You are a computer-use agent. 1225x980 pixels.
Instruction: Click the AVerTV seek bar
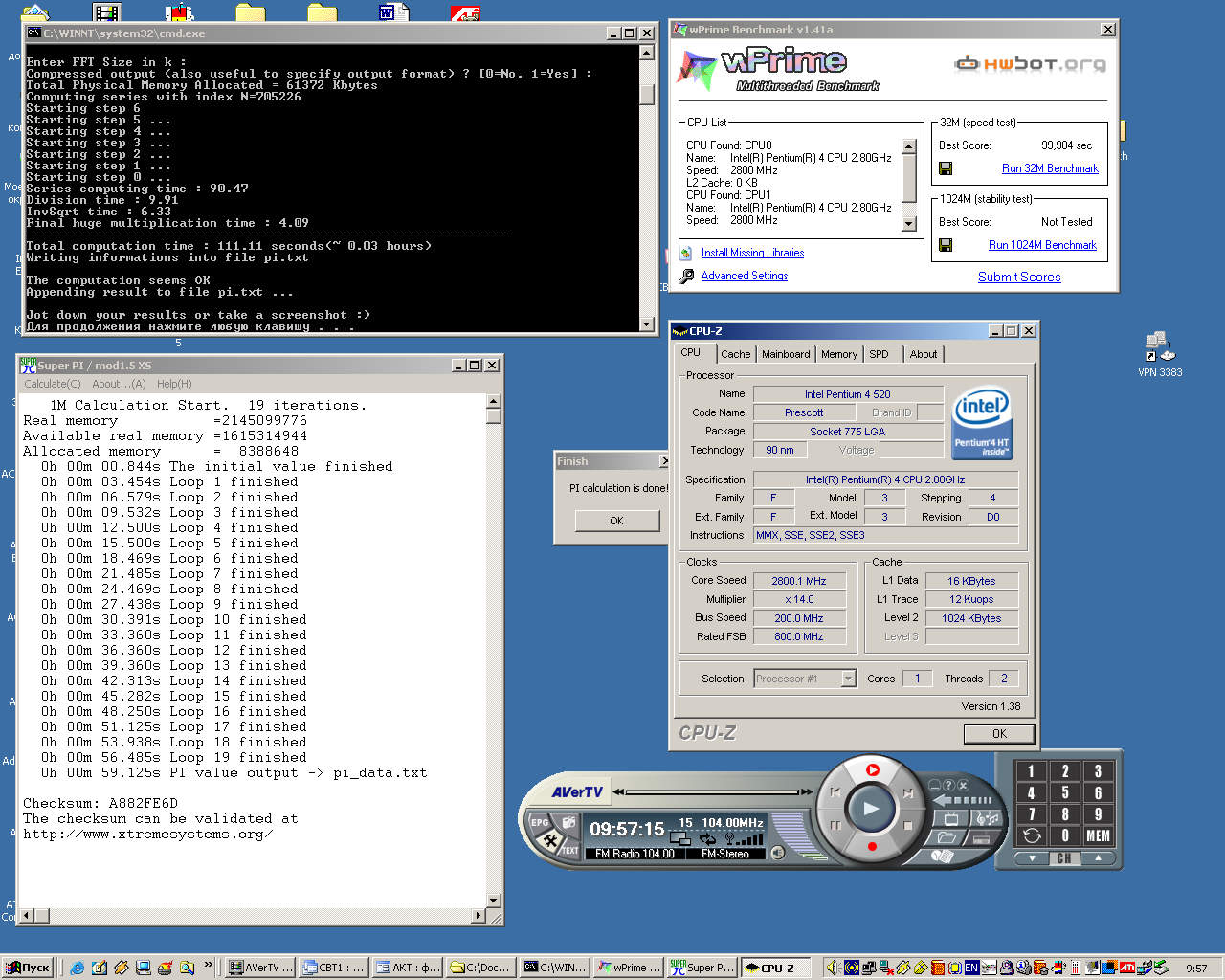(x=712, y=791)
